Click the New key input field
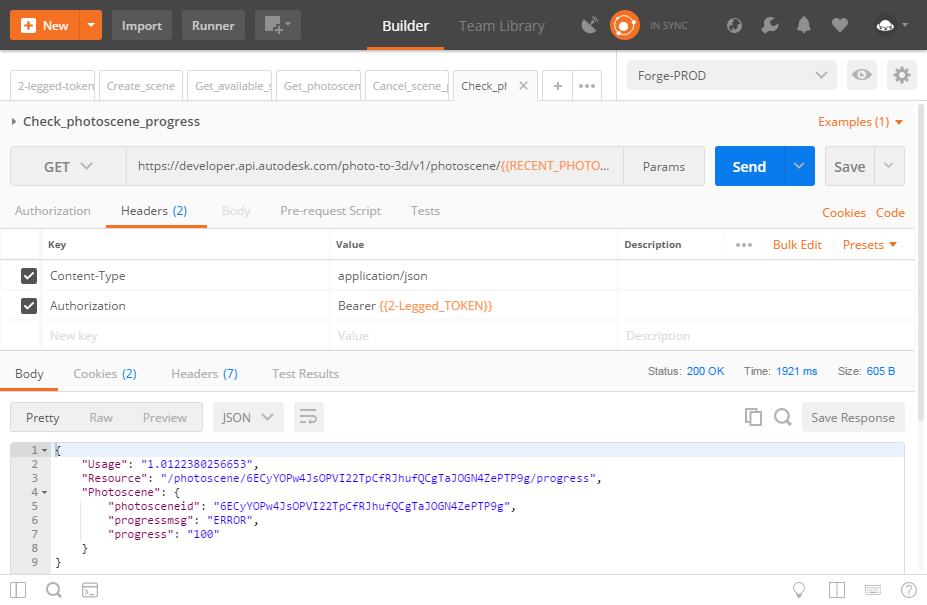927x605 pixels. click(186, 336)
